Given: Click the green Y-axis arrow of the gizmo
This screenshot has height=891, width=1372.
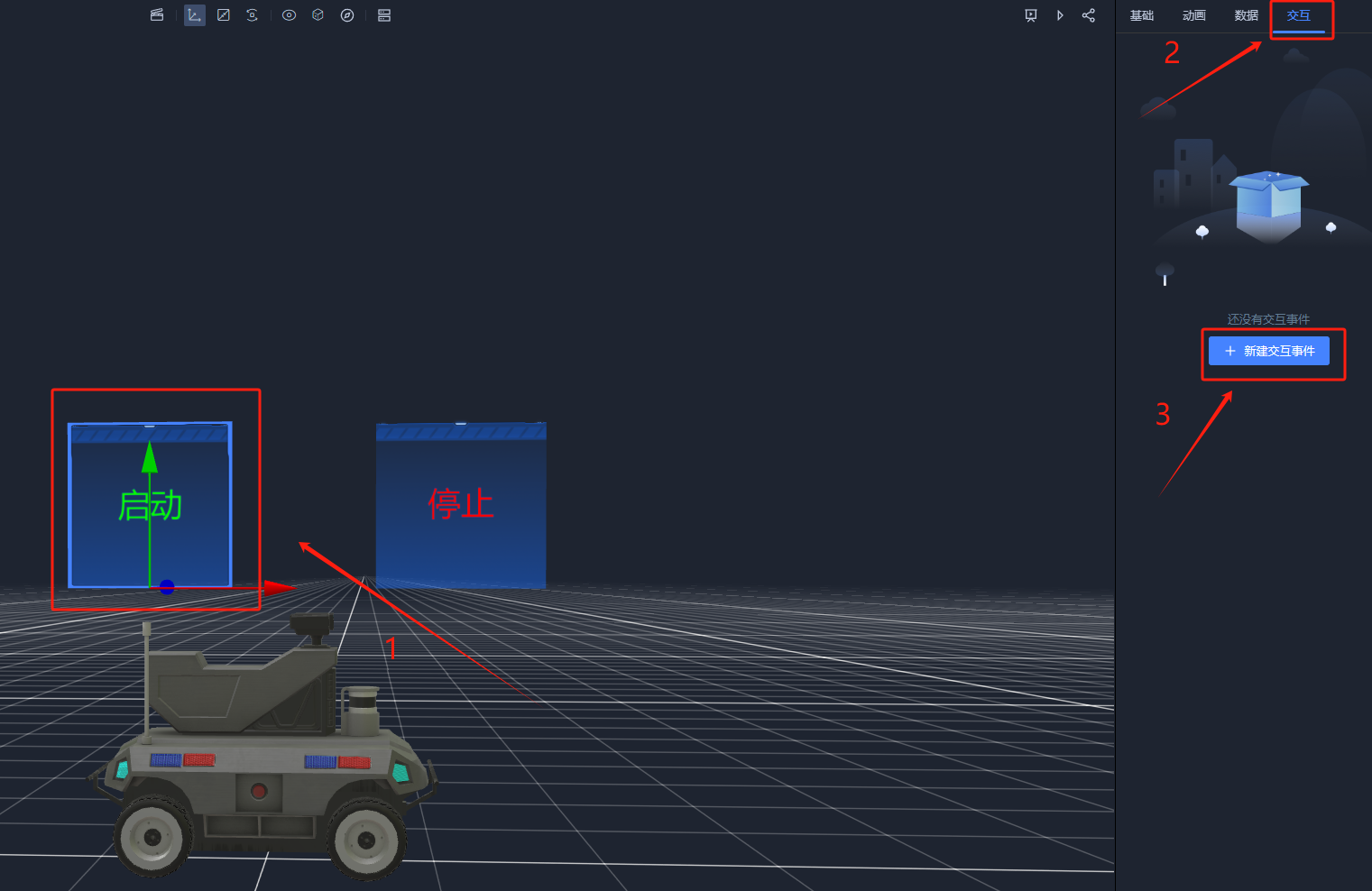Looking at the screenshot, I should pos(150,456).
